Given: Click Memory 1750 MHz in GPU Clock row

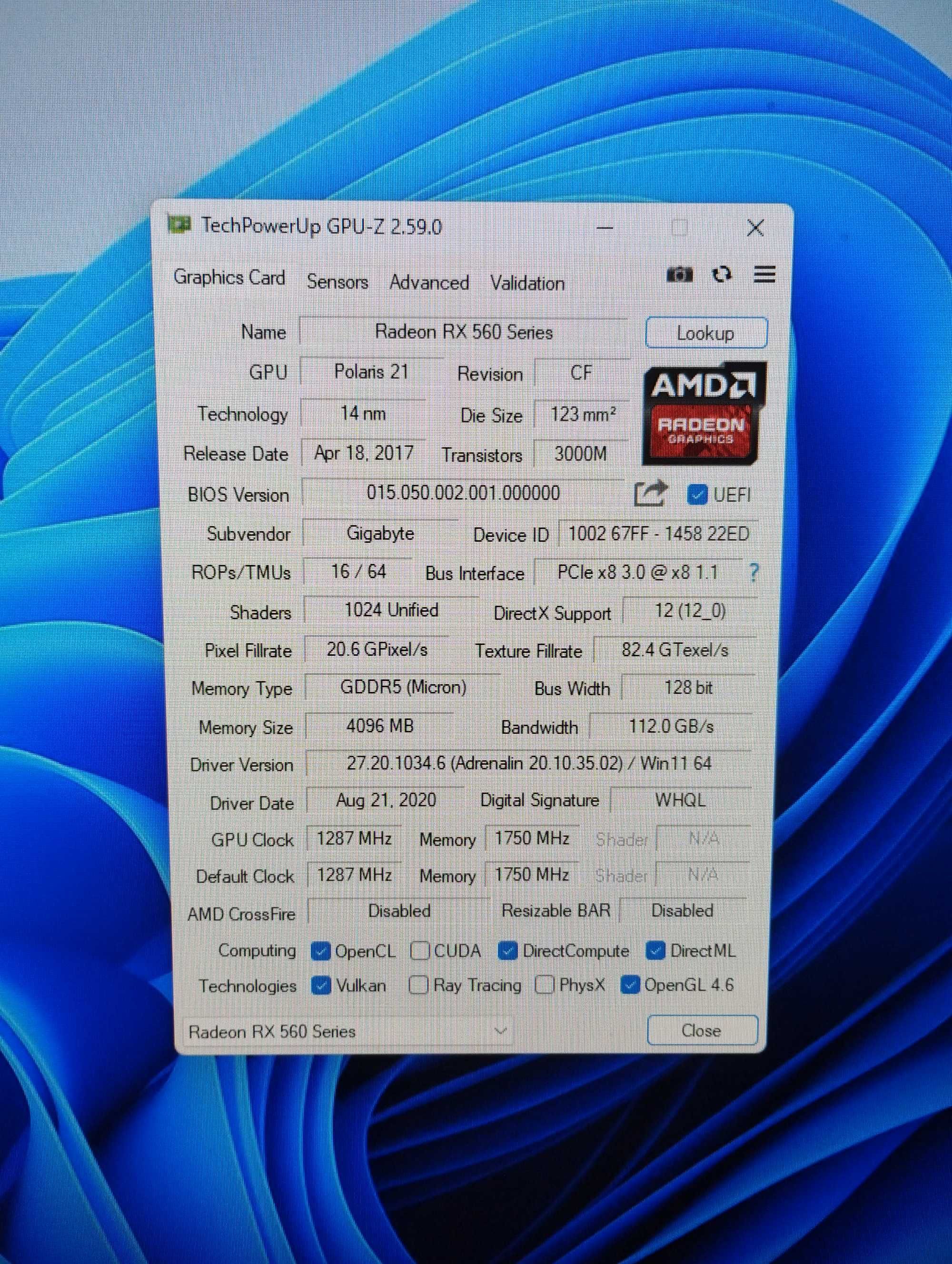Looking at the screenshot, I should (x=532, y=838).
